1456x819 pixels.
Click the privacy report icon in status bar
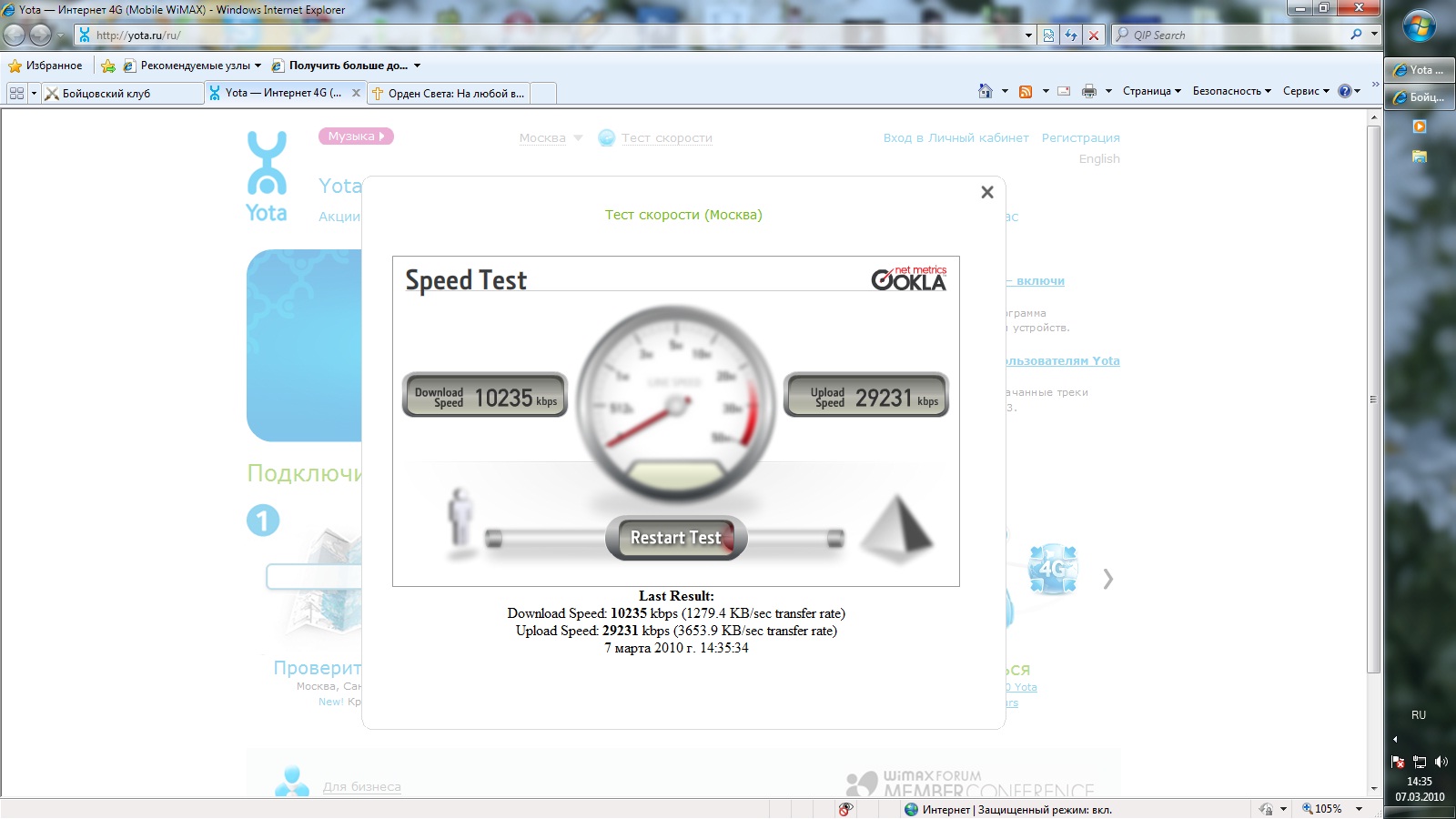click(846, 809)
